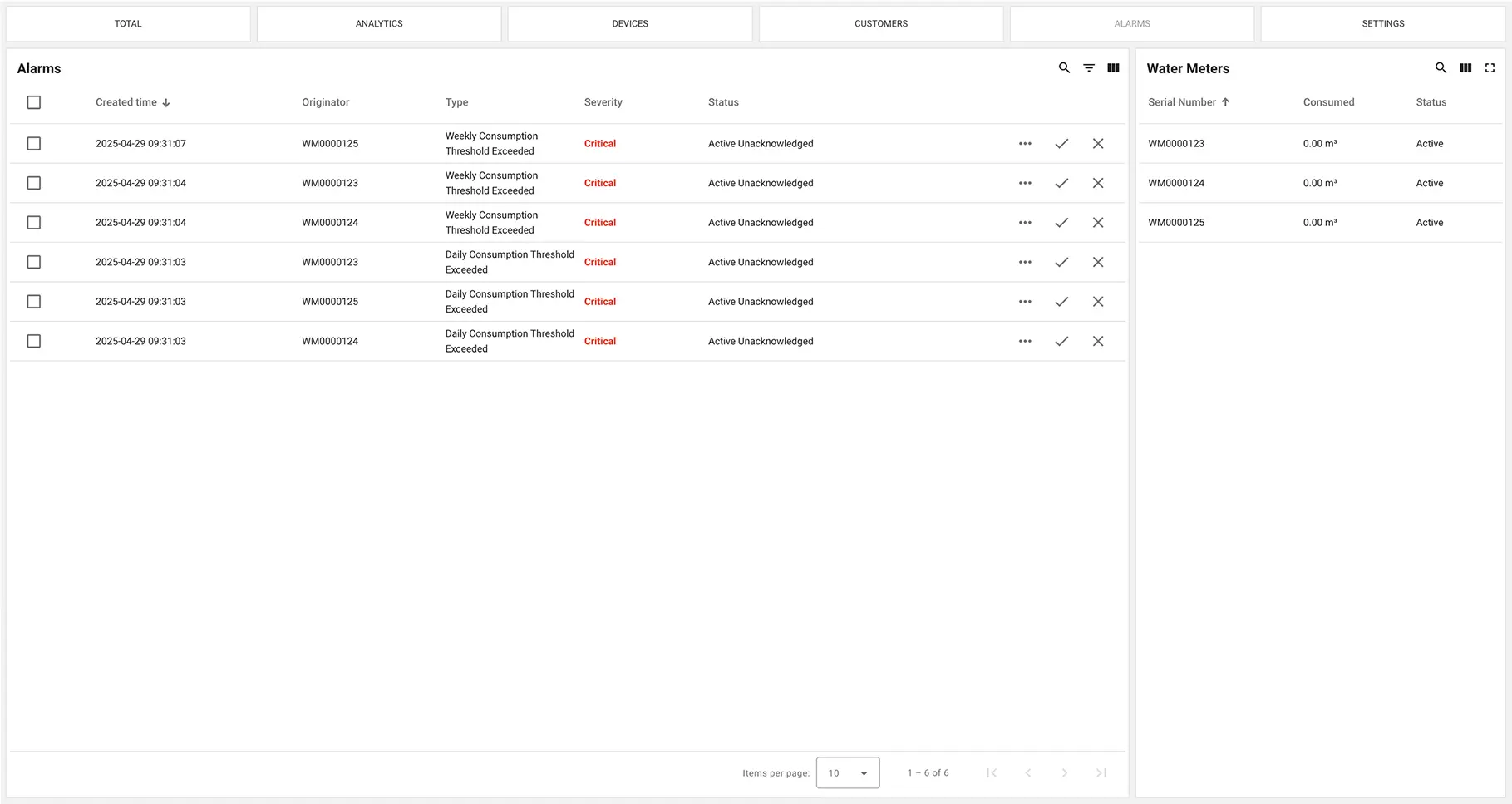Image resolution: width=1512 pixels, height=804 pixels.
Task: Expand Water Meters widget to fullscreen
Action: (x=1490, y=68)
